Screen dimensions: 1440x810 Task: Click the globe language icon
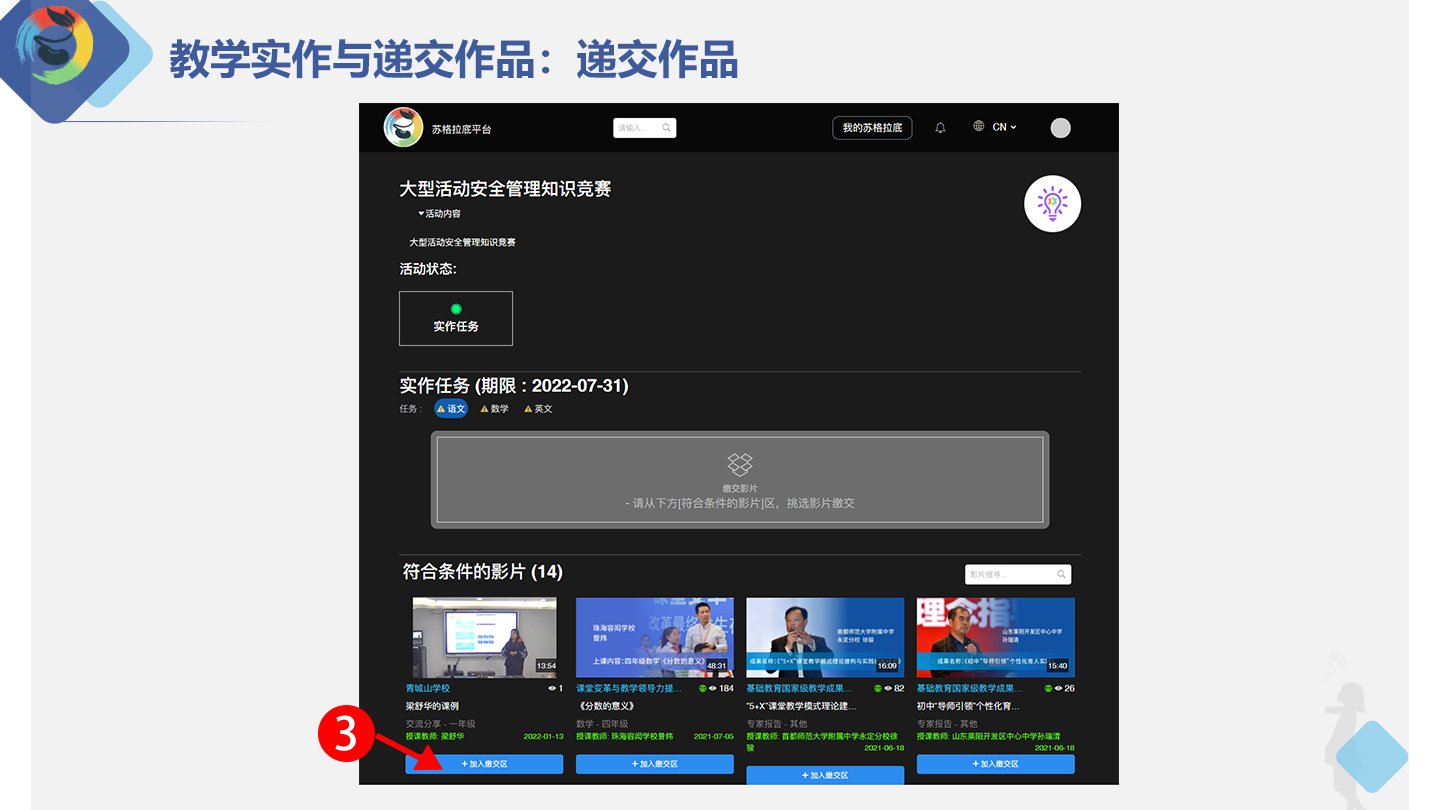pyautogui.click(x=978, y=127)
